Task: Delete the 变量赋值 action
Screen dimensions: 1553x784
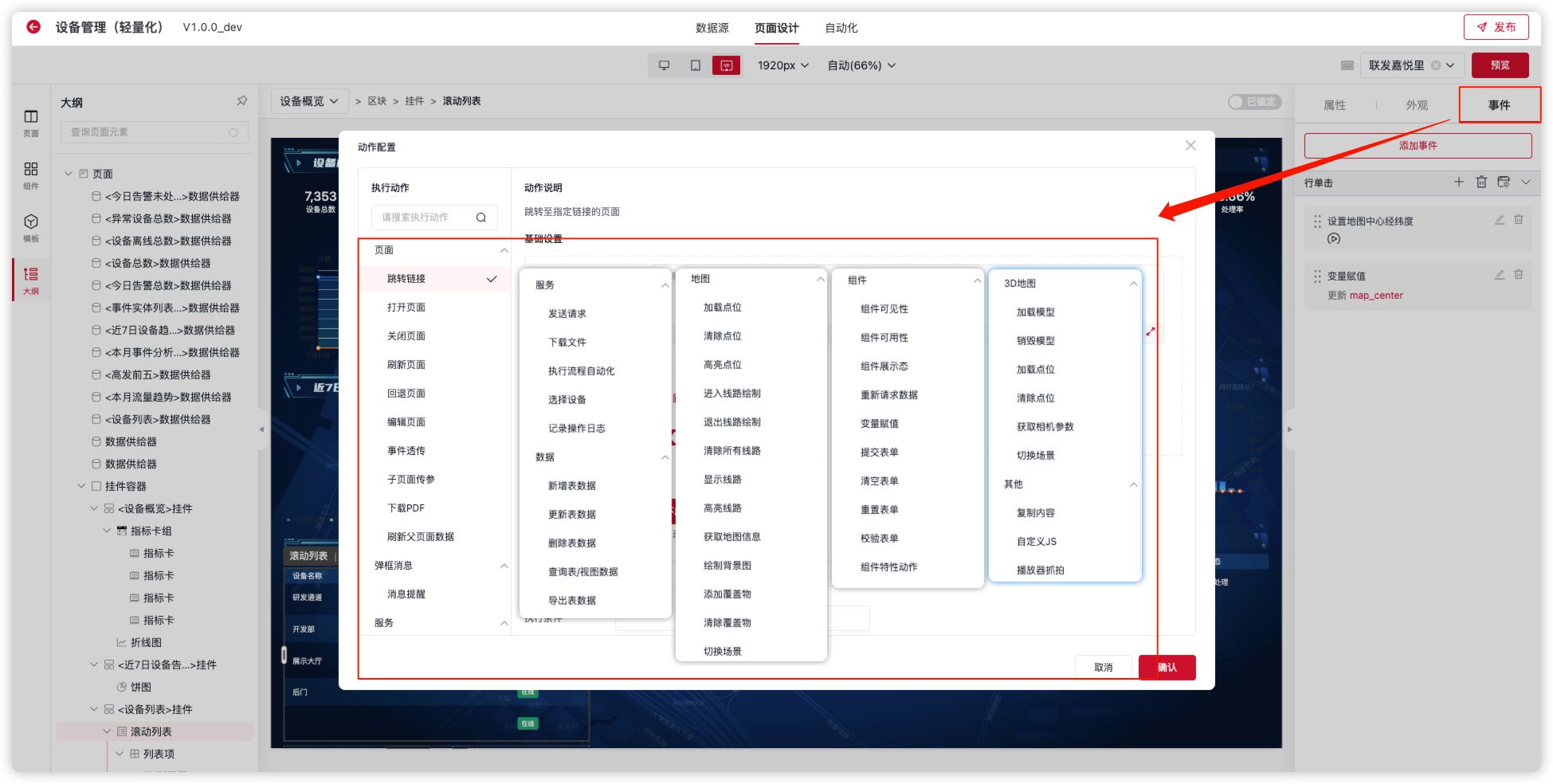Action: point(1518,275)
